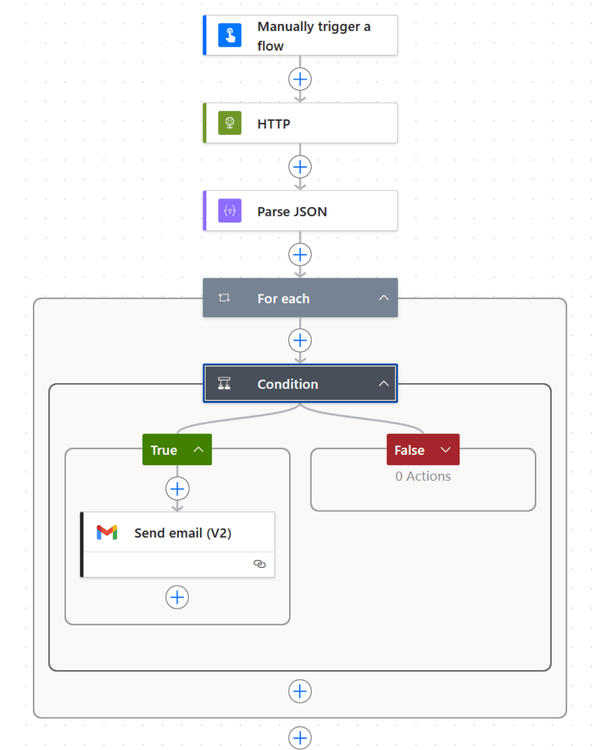This screenshot has width=601, height=750.
Task: Click the Gmail icon on Send email
Action: tap(107, 533)
